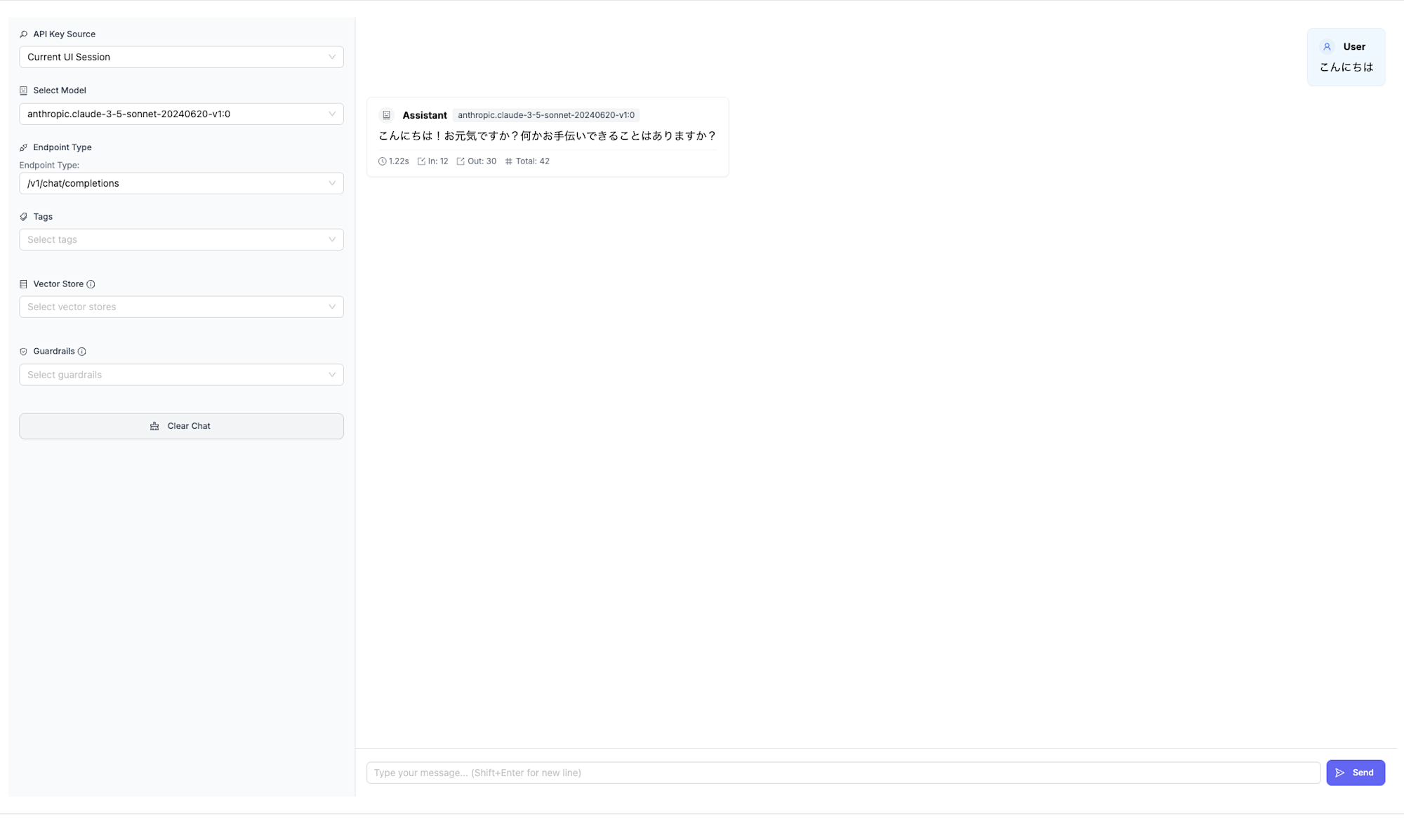Click the In: 12 token value
Image resolution: width=1404 pixels, height=840 pixels.
point(438,161)
